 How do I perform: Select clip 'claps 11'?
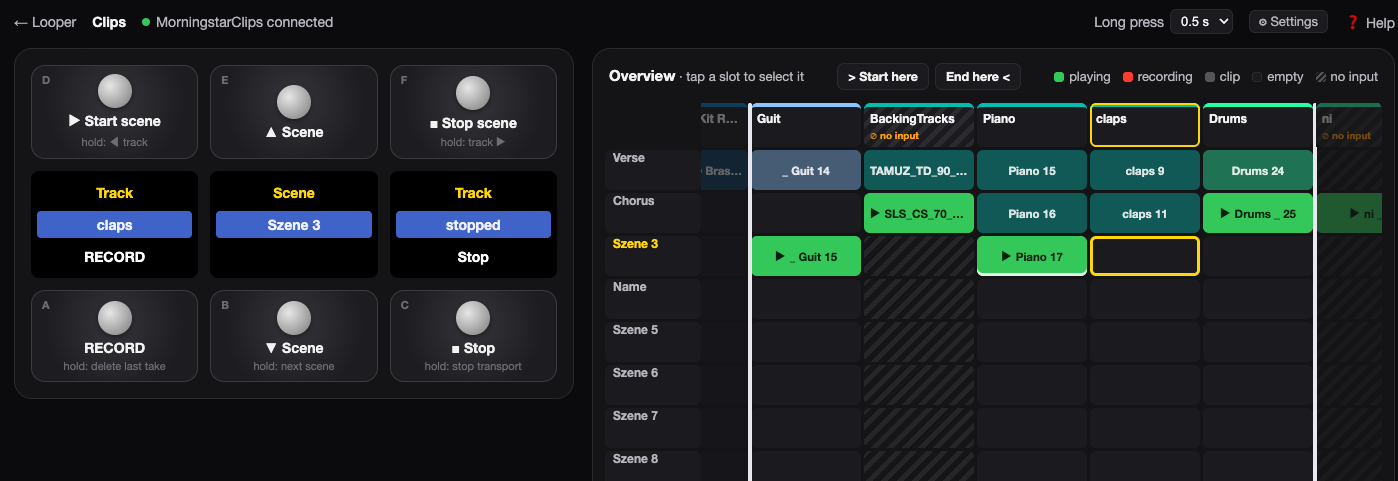(x=1145, y=213)
